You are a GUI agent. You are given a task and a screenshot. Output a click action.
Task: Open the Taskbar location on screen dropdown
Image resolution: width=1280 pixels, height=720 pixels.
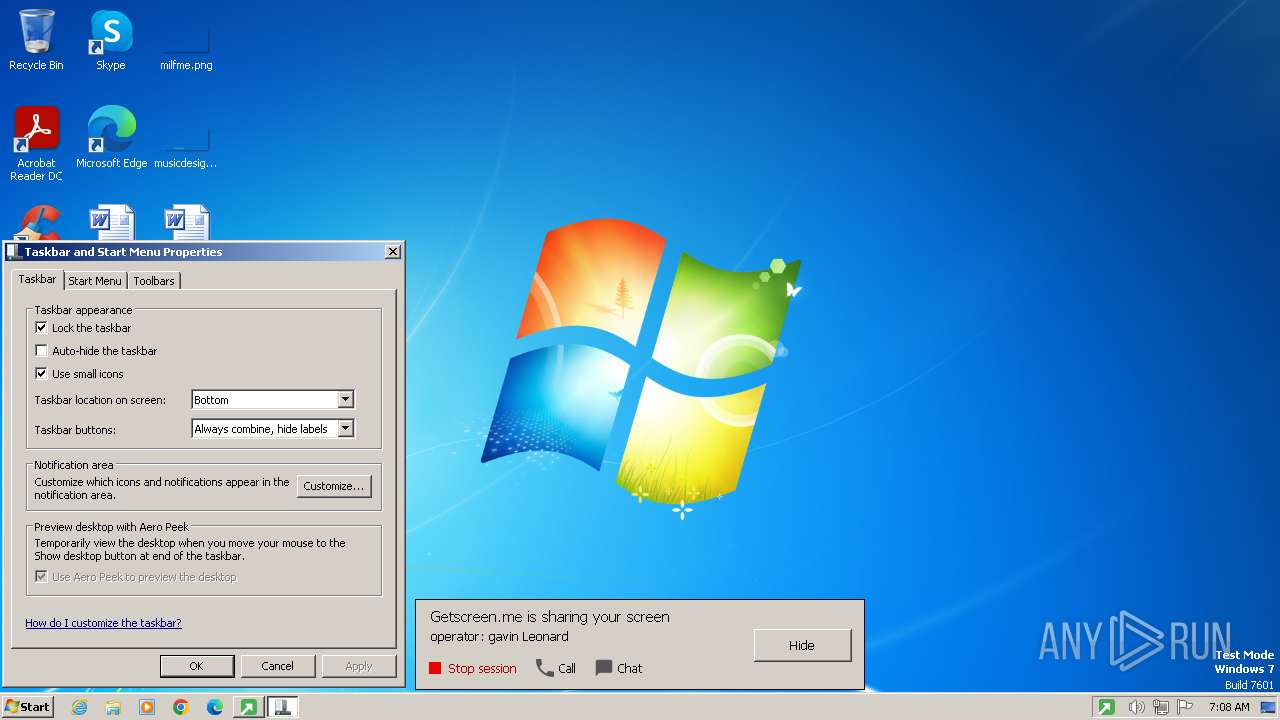pos(272,400)
